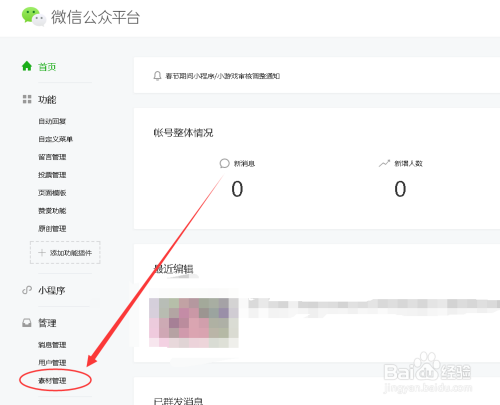Open 消息管理 under 管理
500x405 pixels.
click(52, 345)
